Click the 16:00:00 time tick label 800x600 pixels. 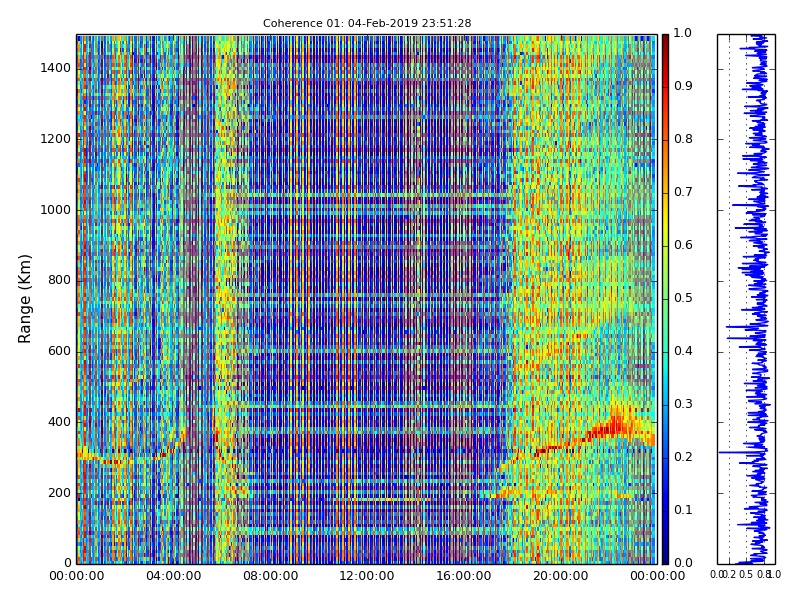pos(464,576)
